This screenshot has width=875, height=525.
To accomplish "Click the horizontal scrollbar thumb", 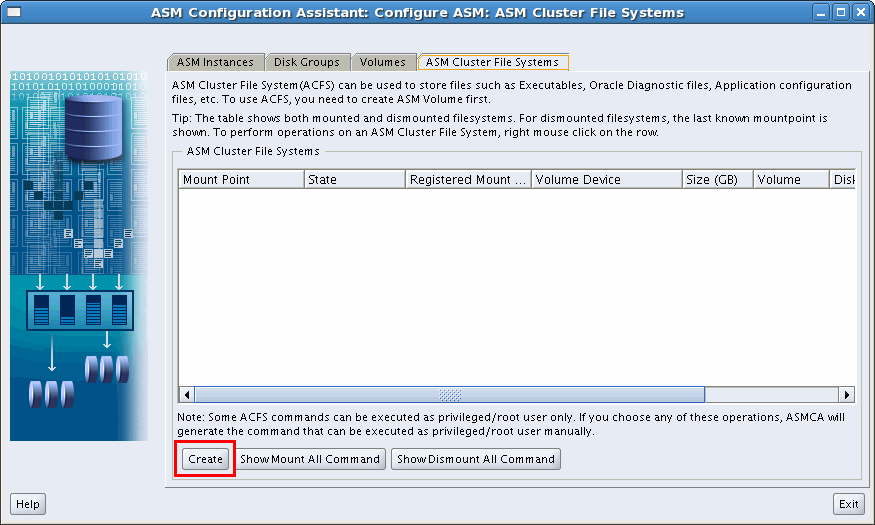I will (450, 395).
